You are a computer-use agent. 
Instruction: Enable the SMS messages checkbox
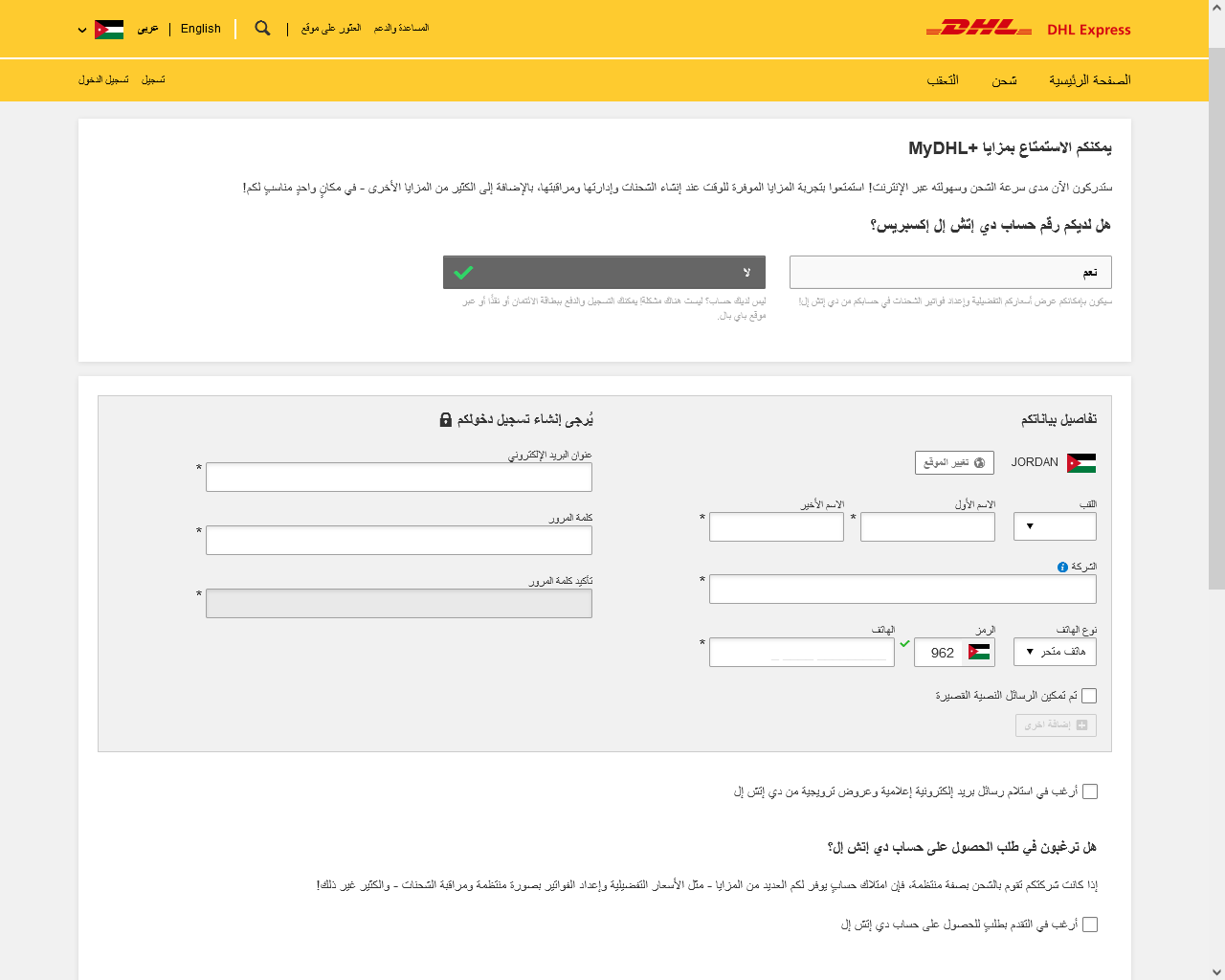point(1089,696)
